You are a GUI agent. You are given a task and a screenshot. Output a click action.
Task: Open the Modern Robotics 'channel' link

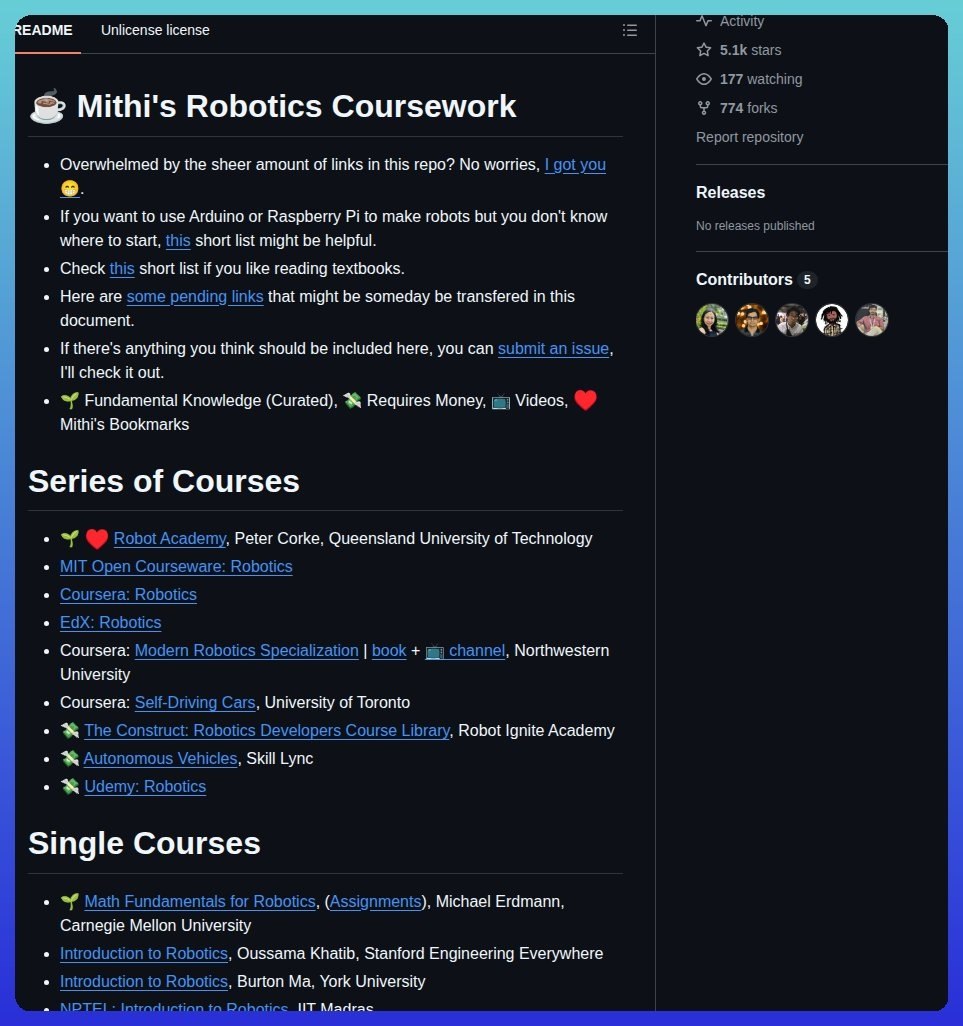[465, 650]
